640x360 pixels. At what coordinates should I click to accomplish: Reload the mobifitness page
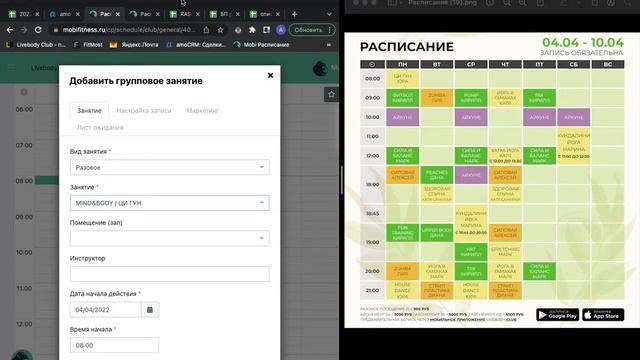point(38,30)
